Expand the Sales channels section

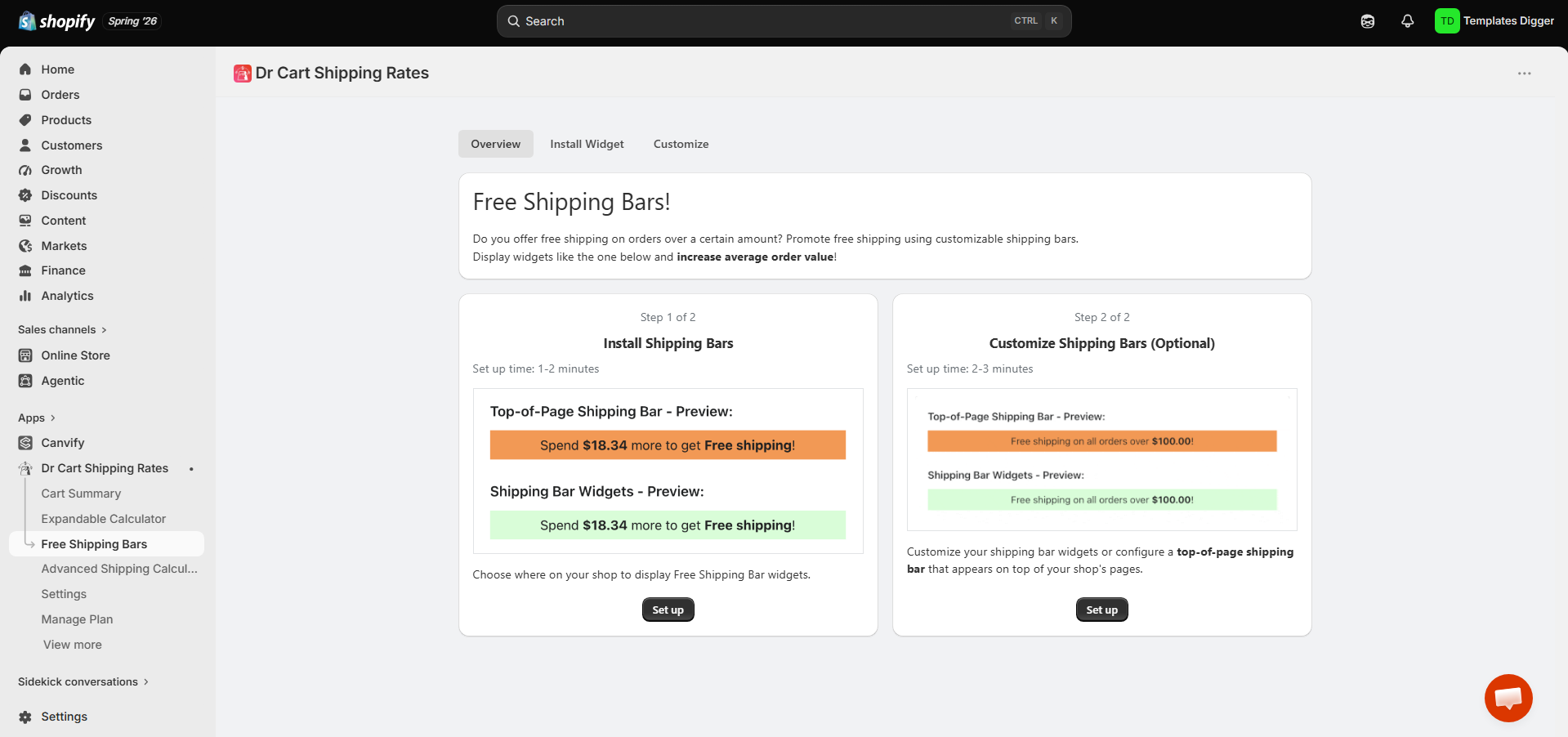point(63,330)
